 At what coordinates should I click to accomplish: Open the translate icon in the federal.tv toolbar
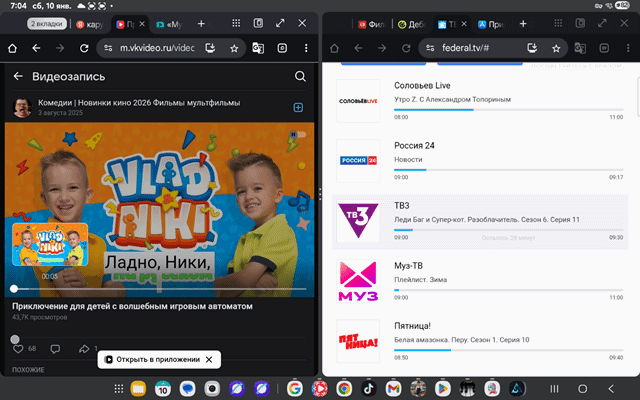point(579,47)
